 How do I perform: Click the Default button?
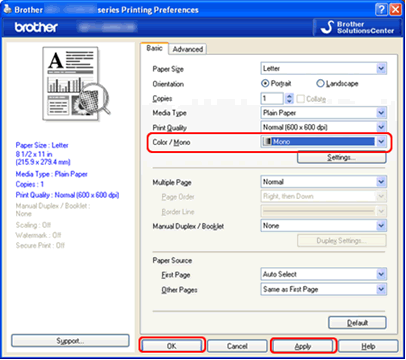tap(357, 323)
